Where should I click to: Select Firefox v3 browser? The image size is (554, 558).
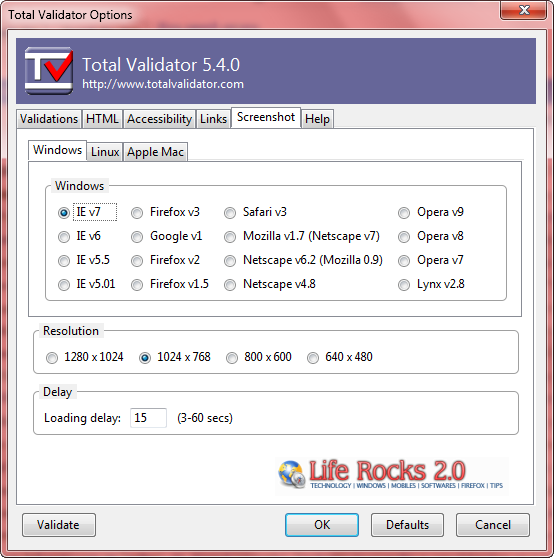(137, 213)
